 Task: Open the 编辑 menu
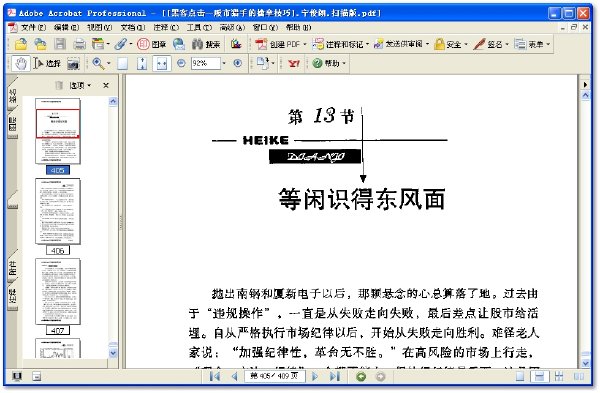coord(66,28)
